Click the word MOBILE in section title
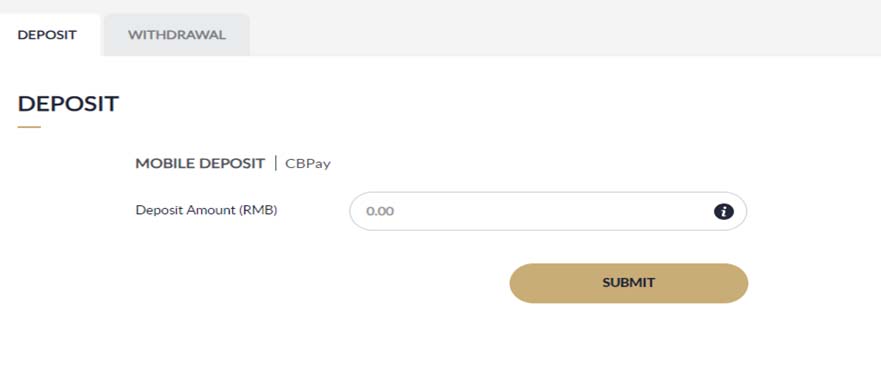881x376 pixels. (x=163, y=164)
